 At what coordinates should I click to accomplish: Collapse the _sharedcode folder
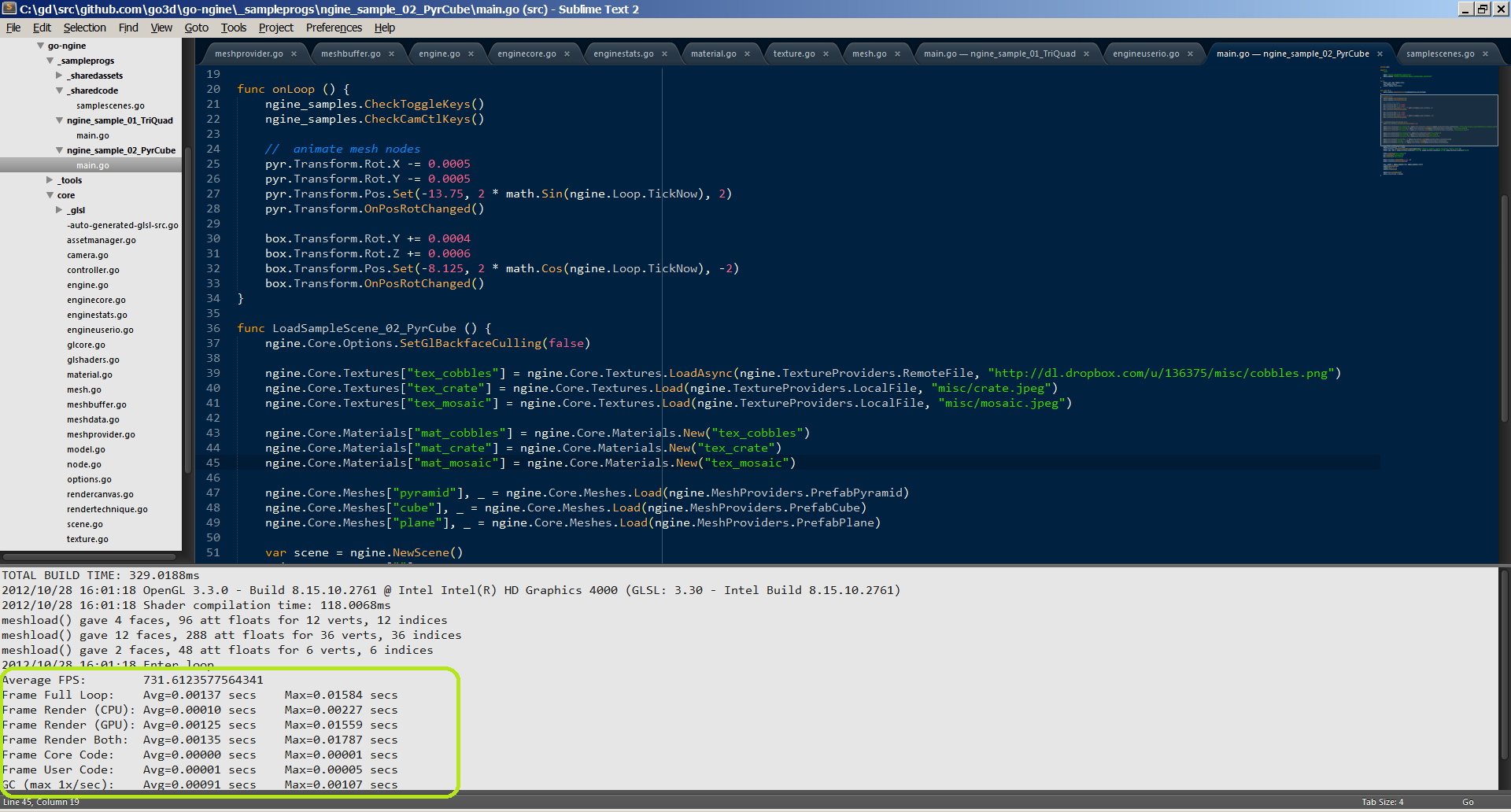(x=59, y=90)
